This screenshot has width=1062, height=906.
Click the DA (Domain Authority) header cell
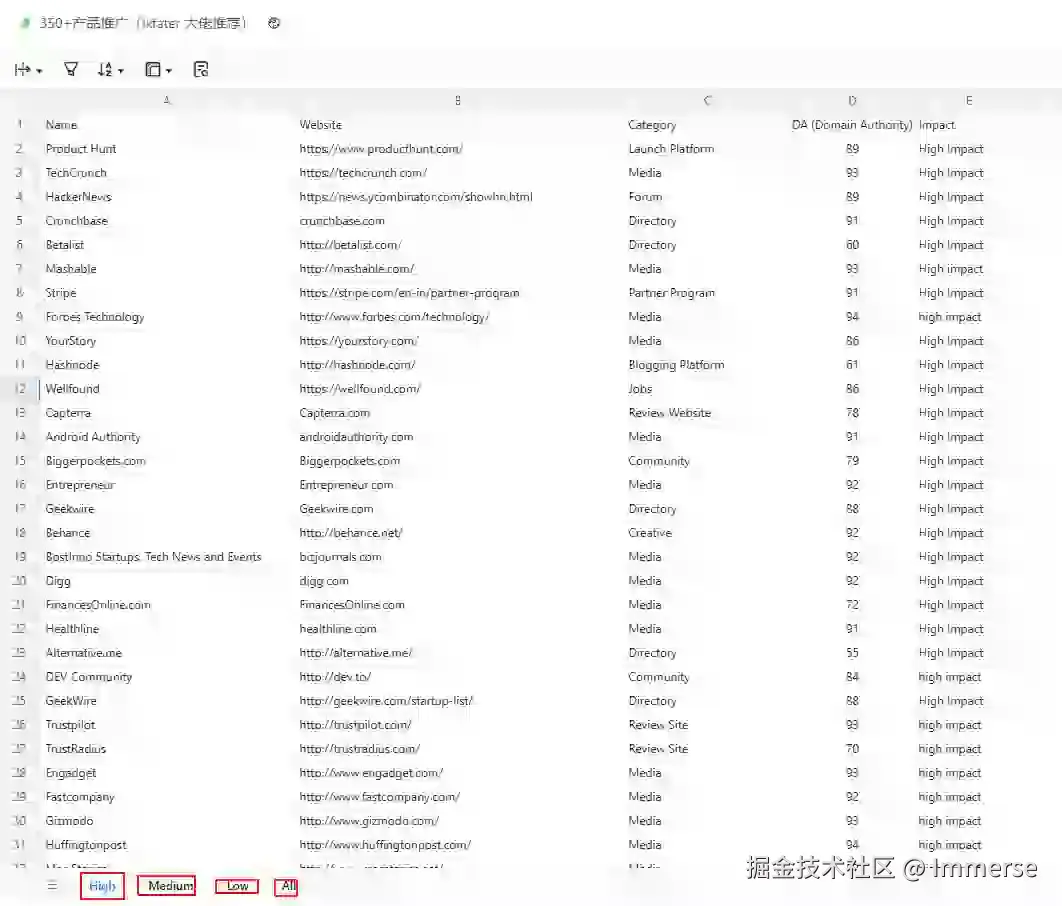[x=852, y=125]
